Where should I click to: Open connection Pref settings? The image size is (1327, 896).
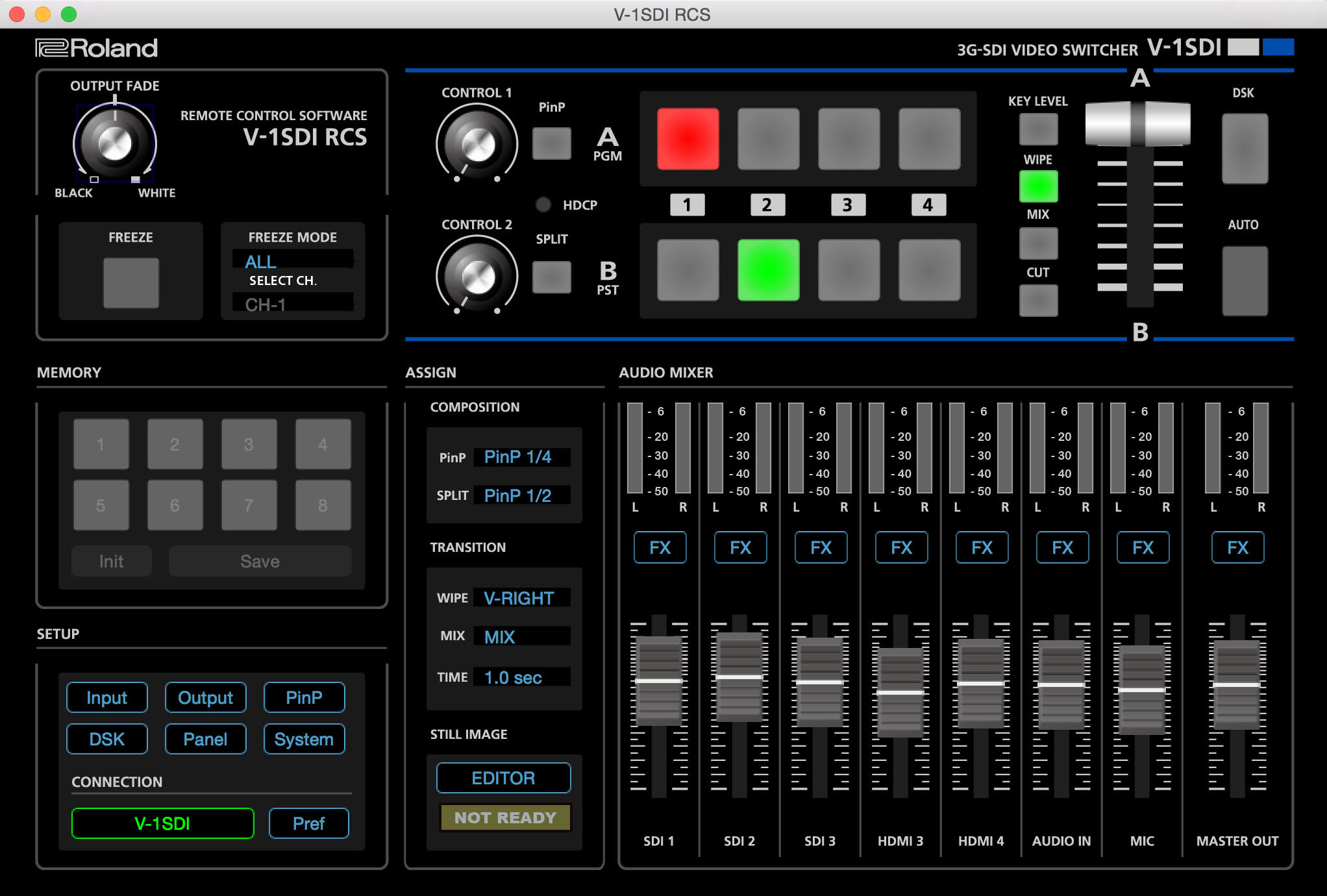308,823
